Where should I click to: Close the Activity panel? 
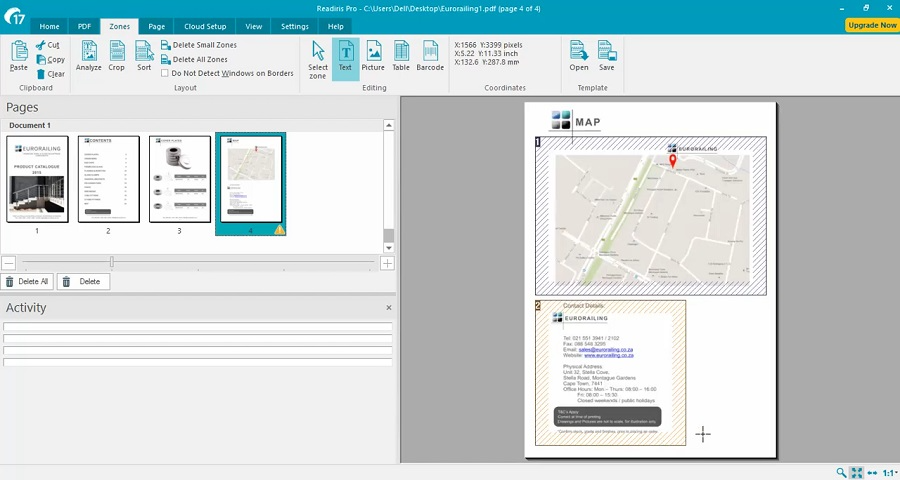(x=389, y=308)
